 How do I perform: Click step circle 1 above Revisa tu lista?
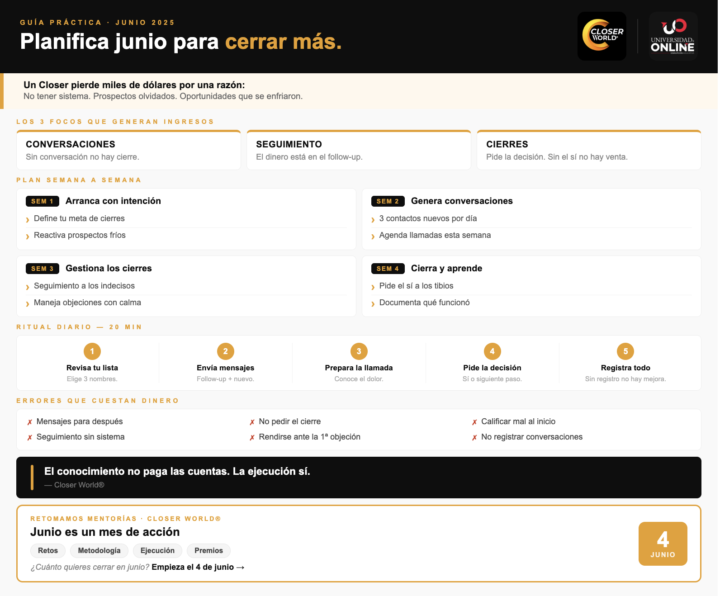coord(92,351)
